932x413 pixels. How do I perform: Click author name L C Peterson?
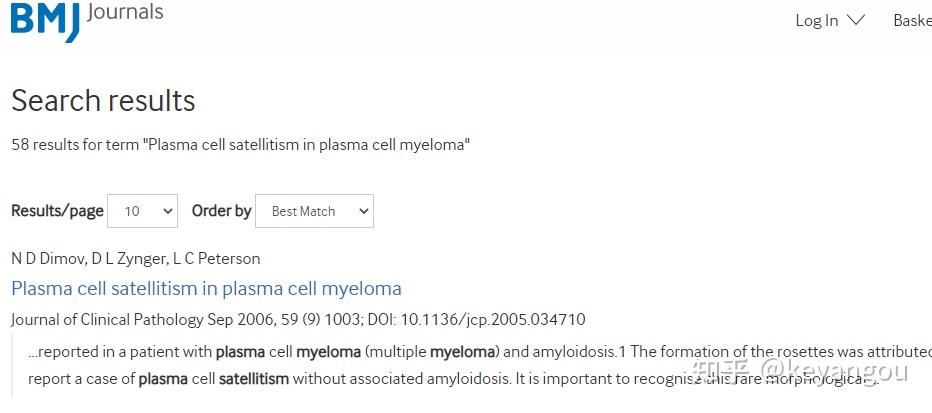point(216,258)
